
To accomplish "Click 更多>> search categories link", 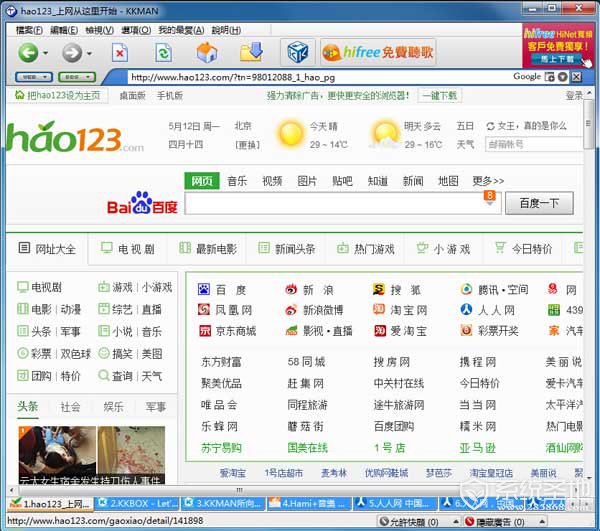I will click(488, 181).
